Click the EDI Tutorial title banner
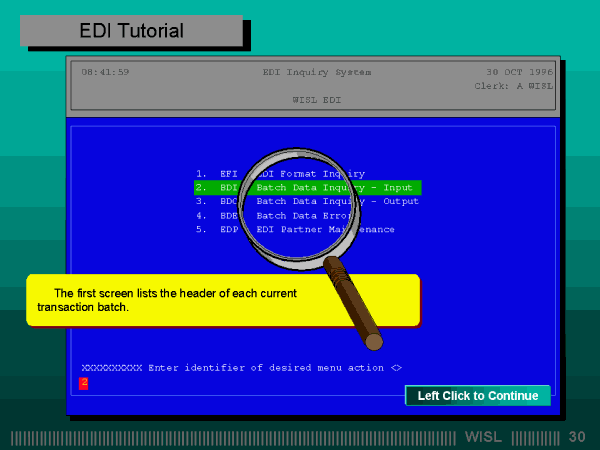 tap(131, 31)
